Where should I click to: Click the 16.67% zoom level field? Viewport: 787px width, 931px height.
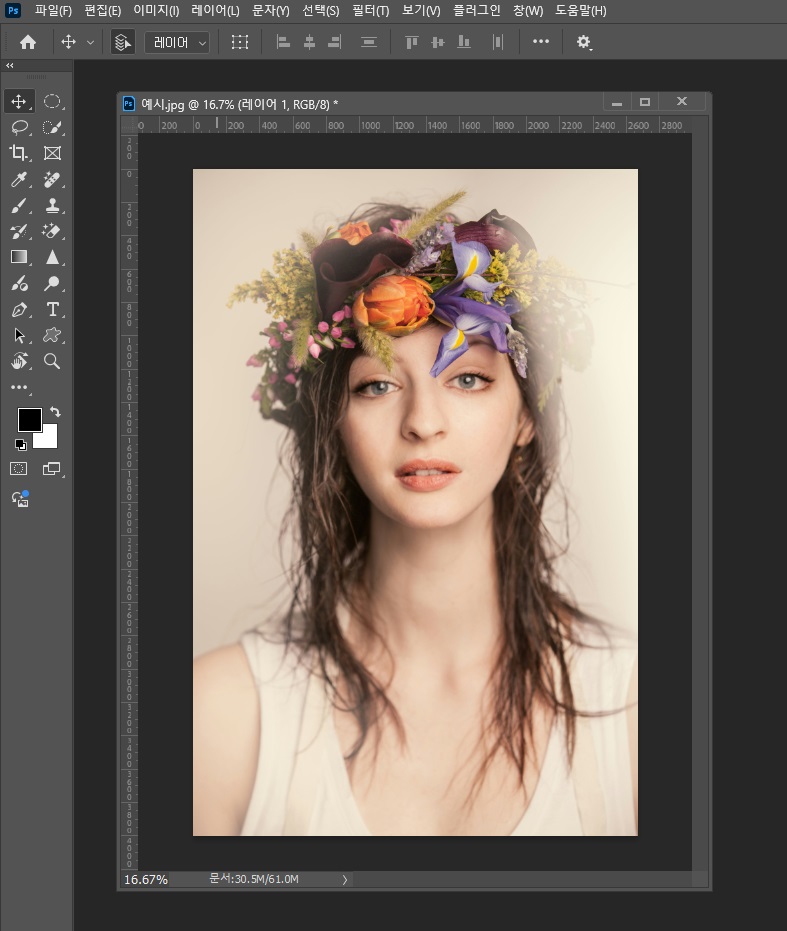pyautogui.click(x=146, y=879)
